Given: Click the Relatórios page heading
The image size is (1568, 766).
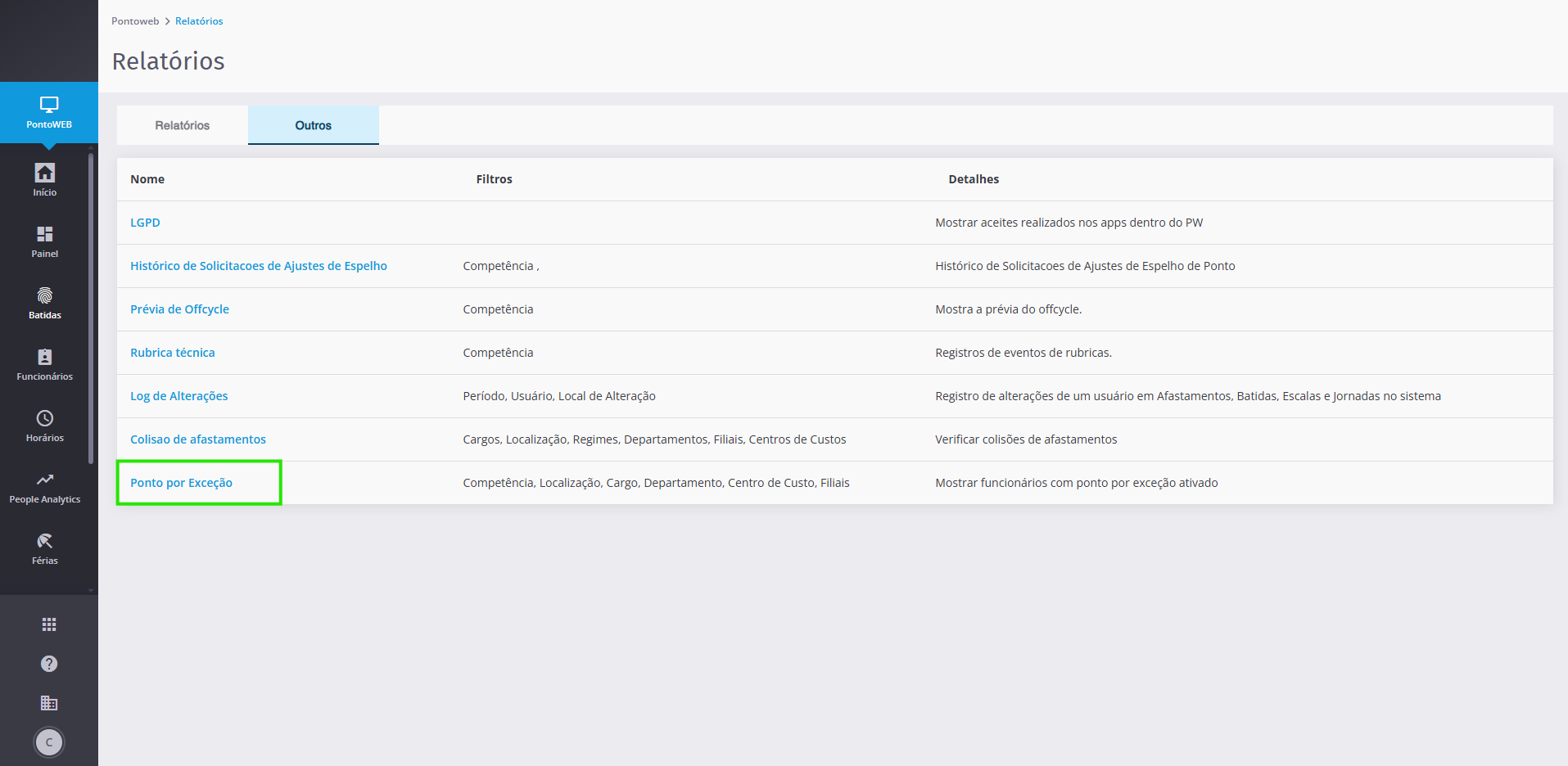Looking at the screenshot, I should pyautogui.click(x=168, y=61).
